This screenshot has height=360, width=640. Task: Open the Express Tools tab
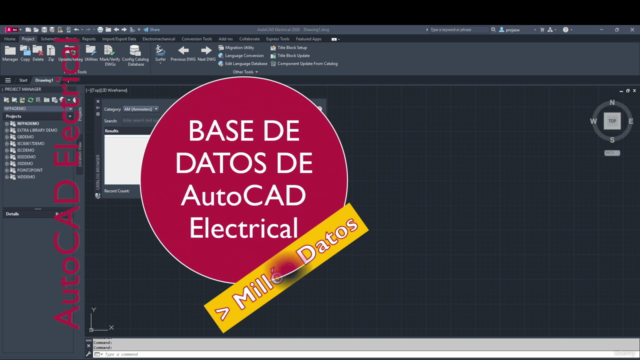(x=278, y=39)
